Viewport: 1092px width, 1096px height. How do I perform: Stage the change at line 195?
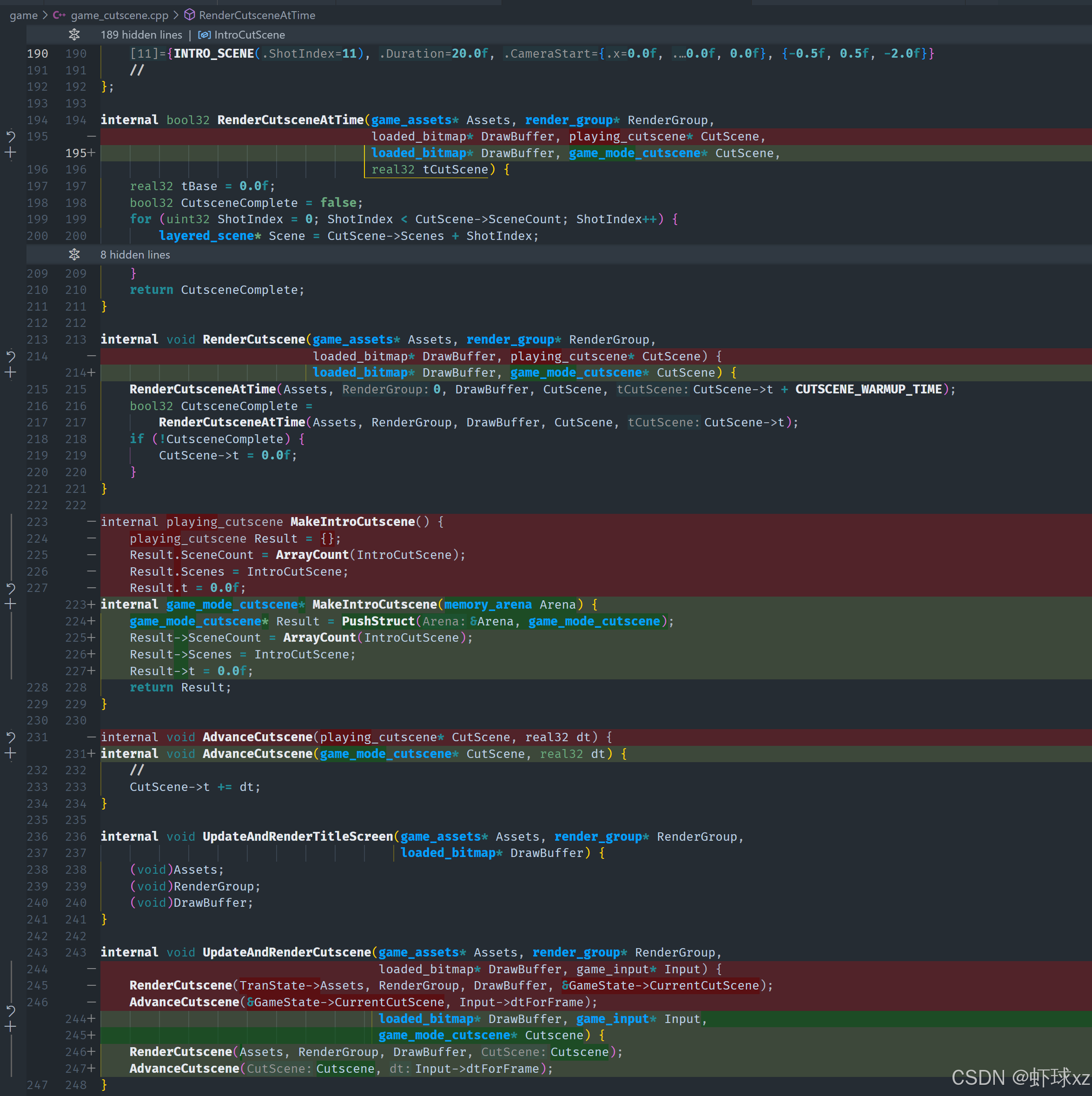point(10,153)
